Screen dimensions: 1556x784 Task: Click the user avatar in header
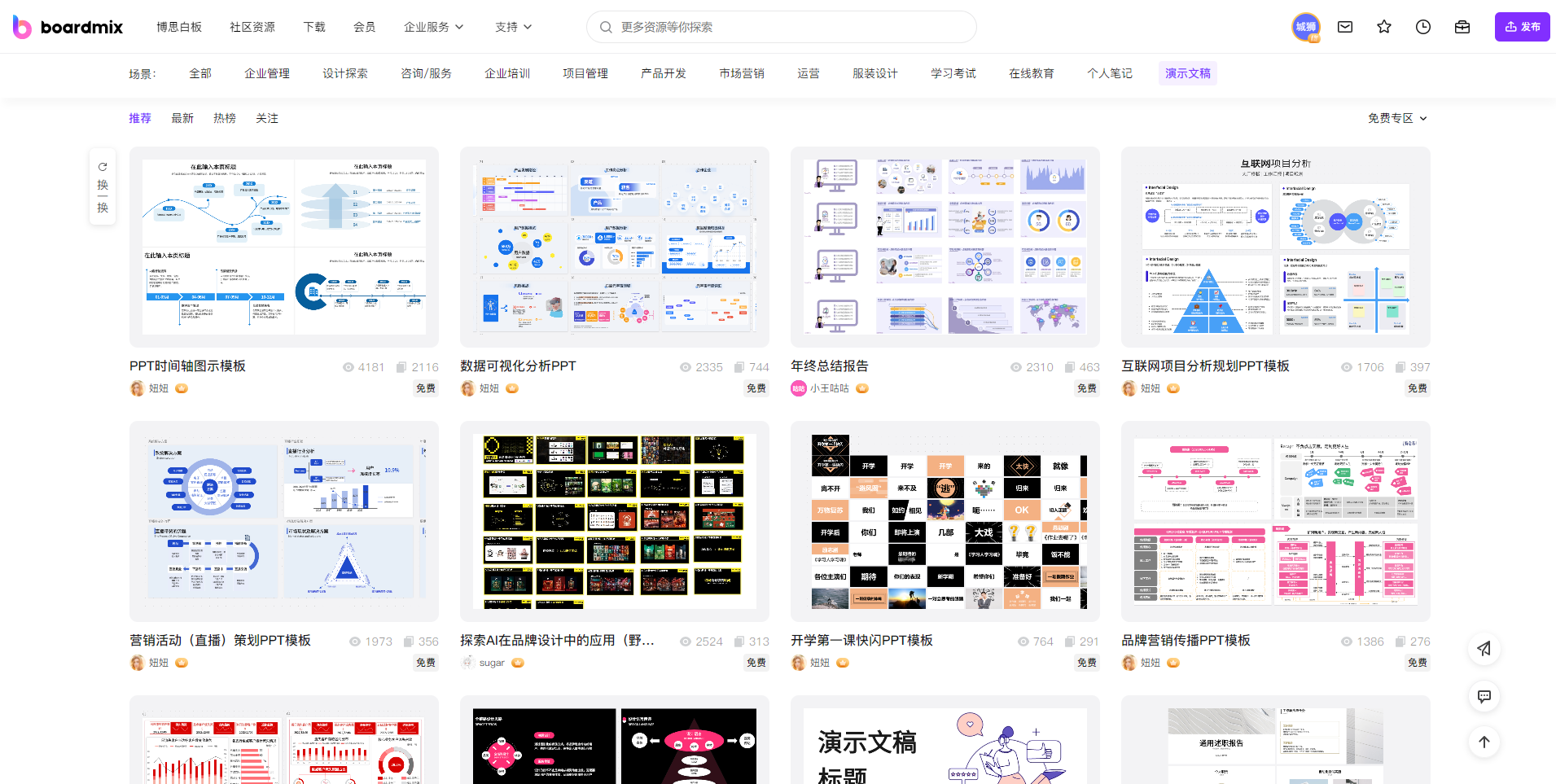1306,27
